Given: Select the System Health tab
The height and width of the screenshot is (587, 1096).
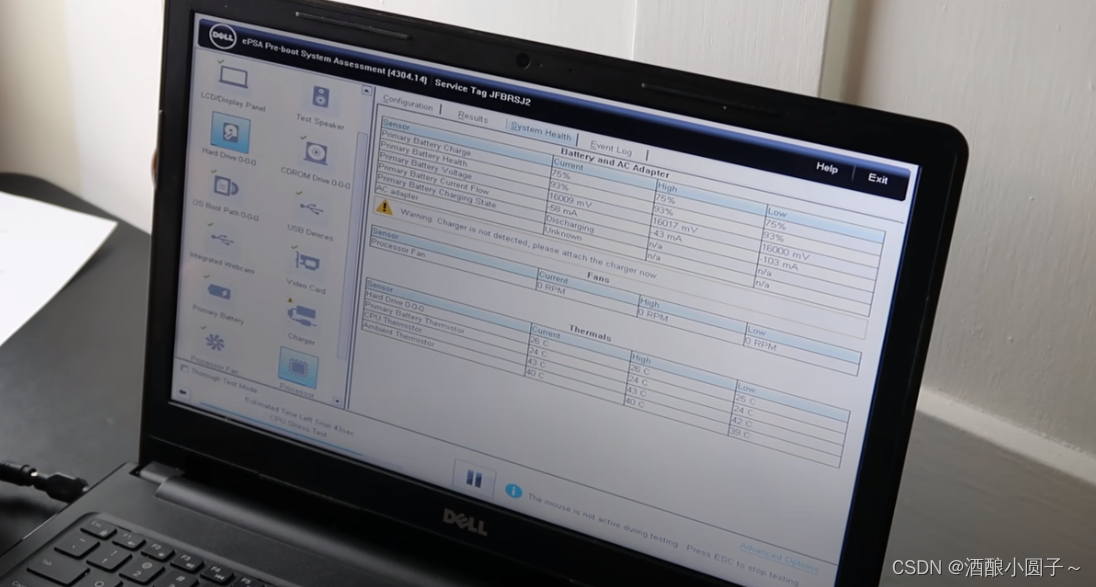Looking at the screenshot, I should click(541, 131).
